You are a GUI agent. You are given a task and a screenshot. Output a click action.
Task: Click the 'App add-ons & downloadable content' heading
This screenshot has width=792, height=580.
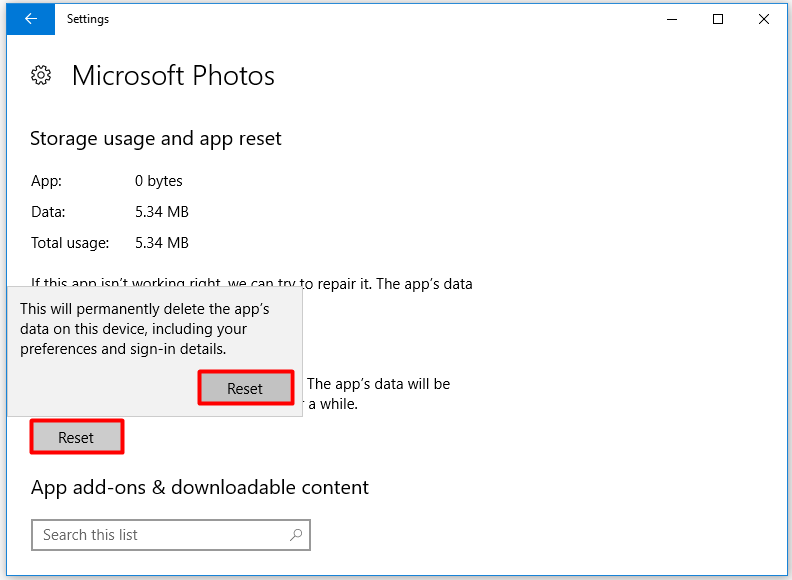tap(200, 488)
